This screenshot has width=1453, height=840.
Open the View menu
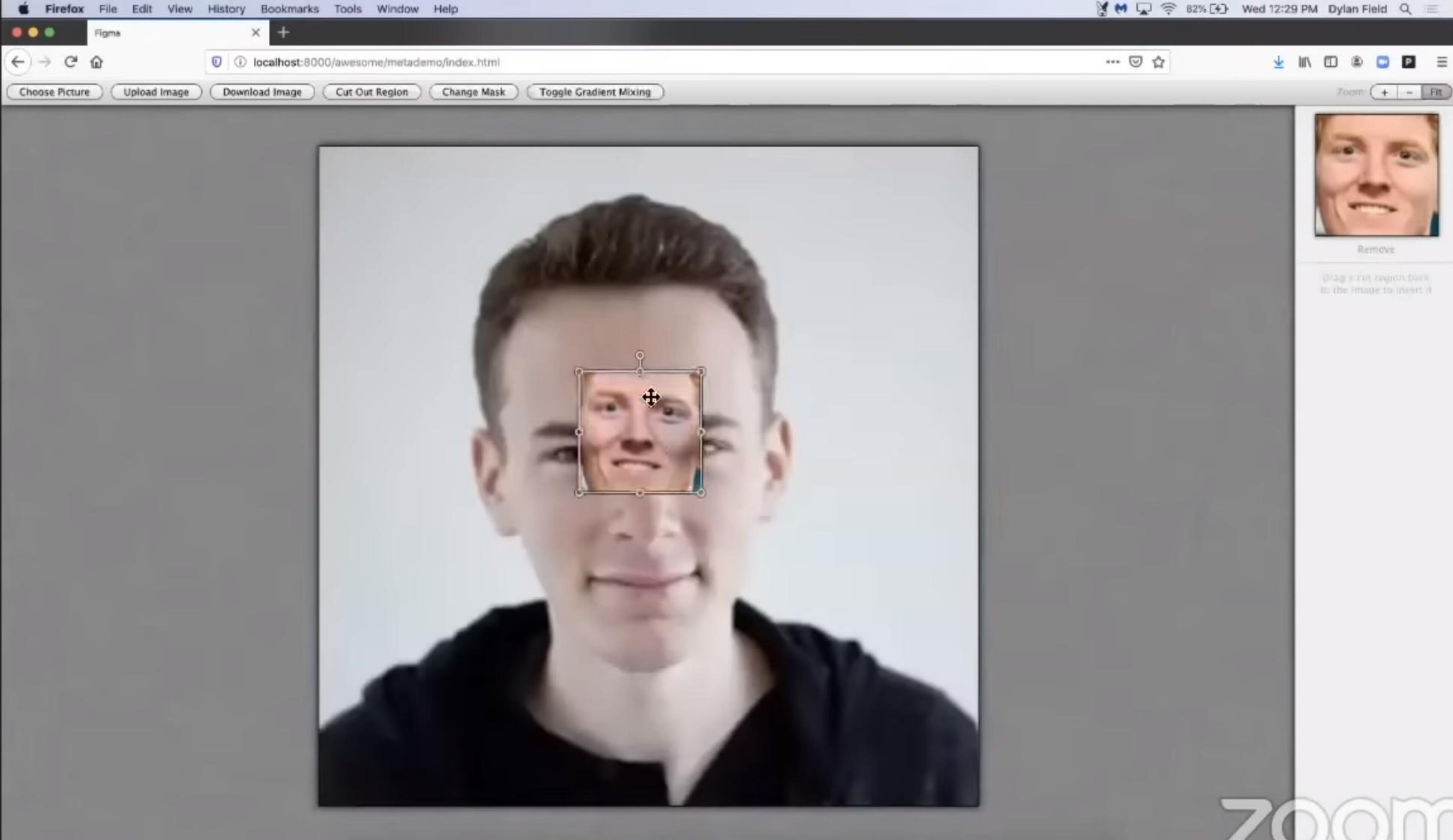point(180,9)
